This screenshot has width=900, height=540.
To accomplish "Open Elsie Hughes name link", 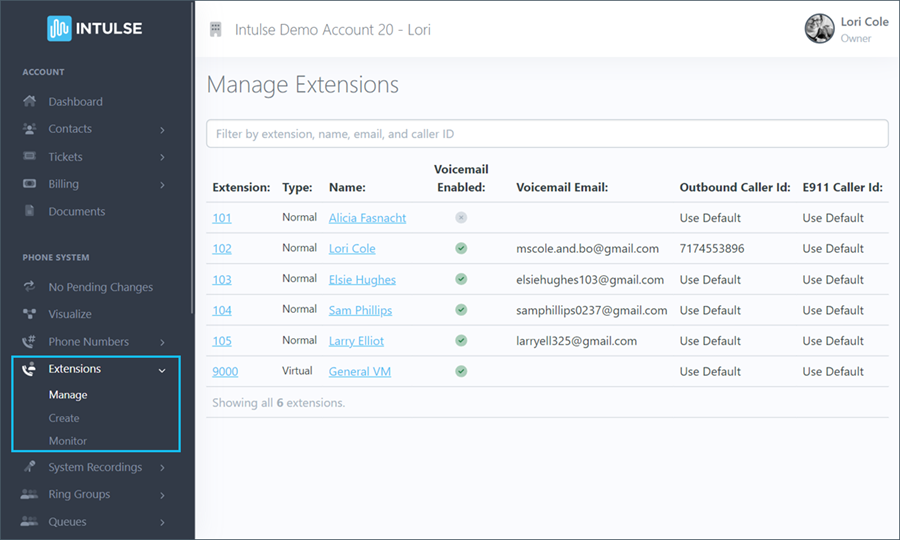I will point(362,279).
